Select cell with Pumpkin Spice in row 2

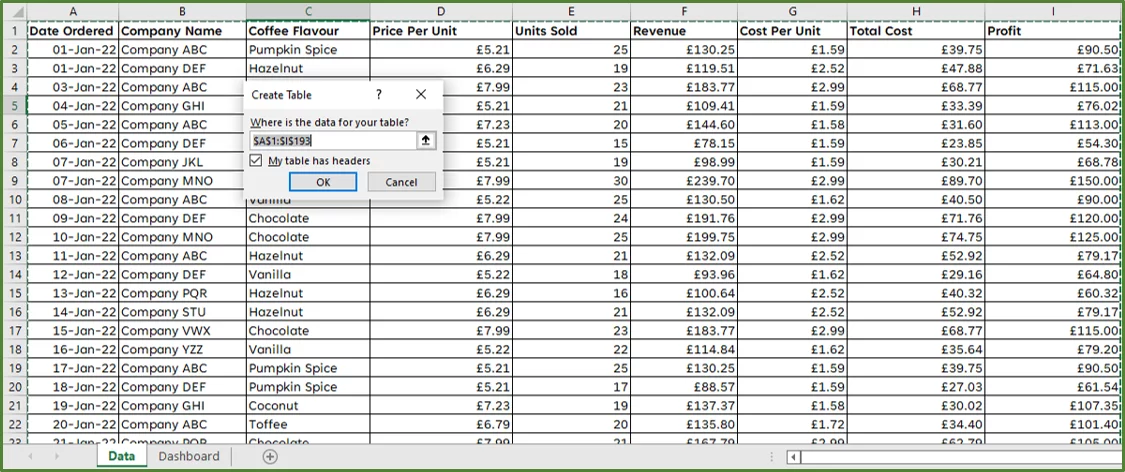click(308, 49)
